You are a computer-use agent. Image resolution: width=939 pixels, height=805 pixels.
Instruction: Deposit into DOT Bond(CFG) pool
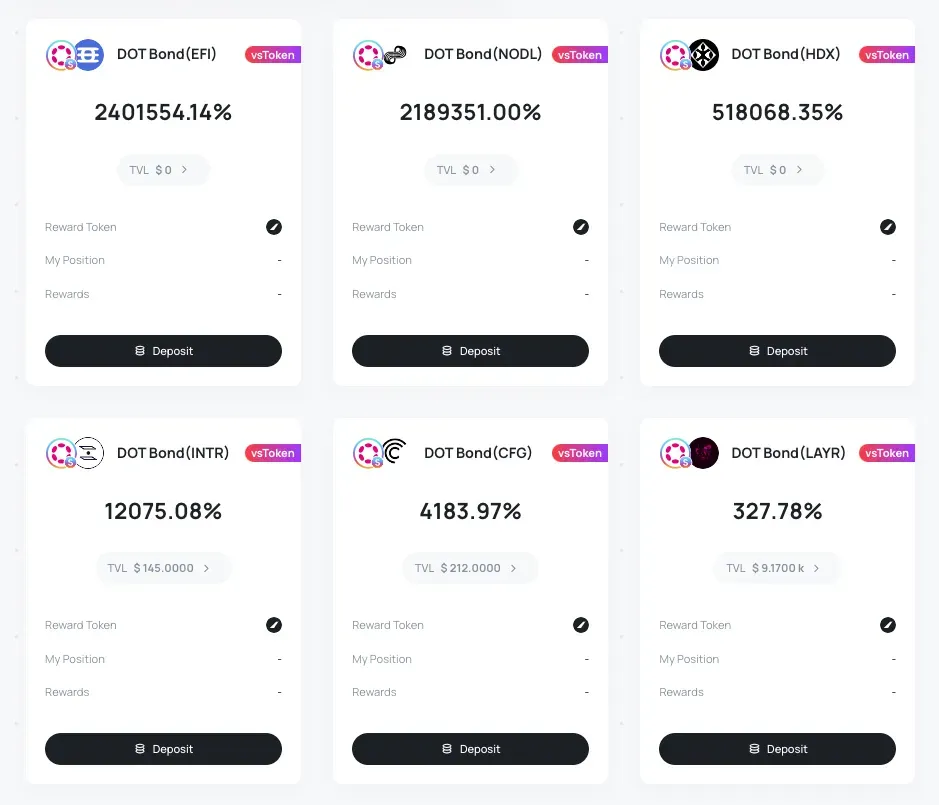coord(470,749)
